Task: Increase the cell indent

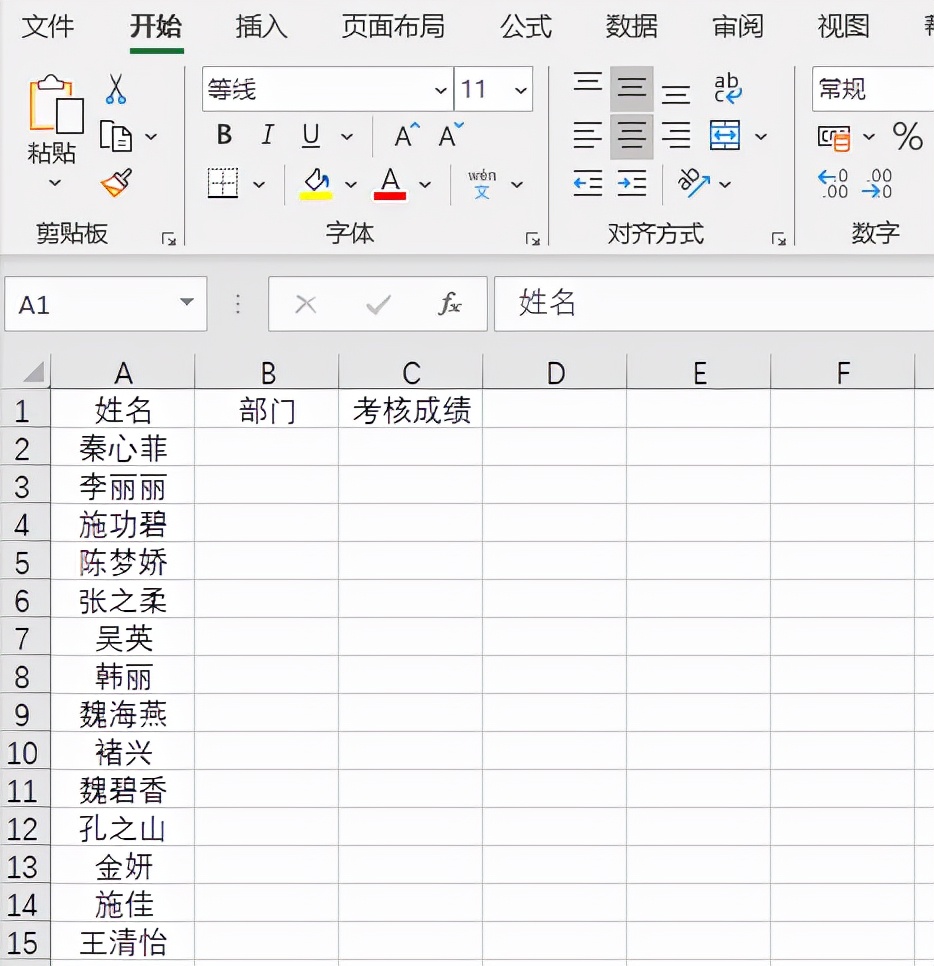Action: 632,183
